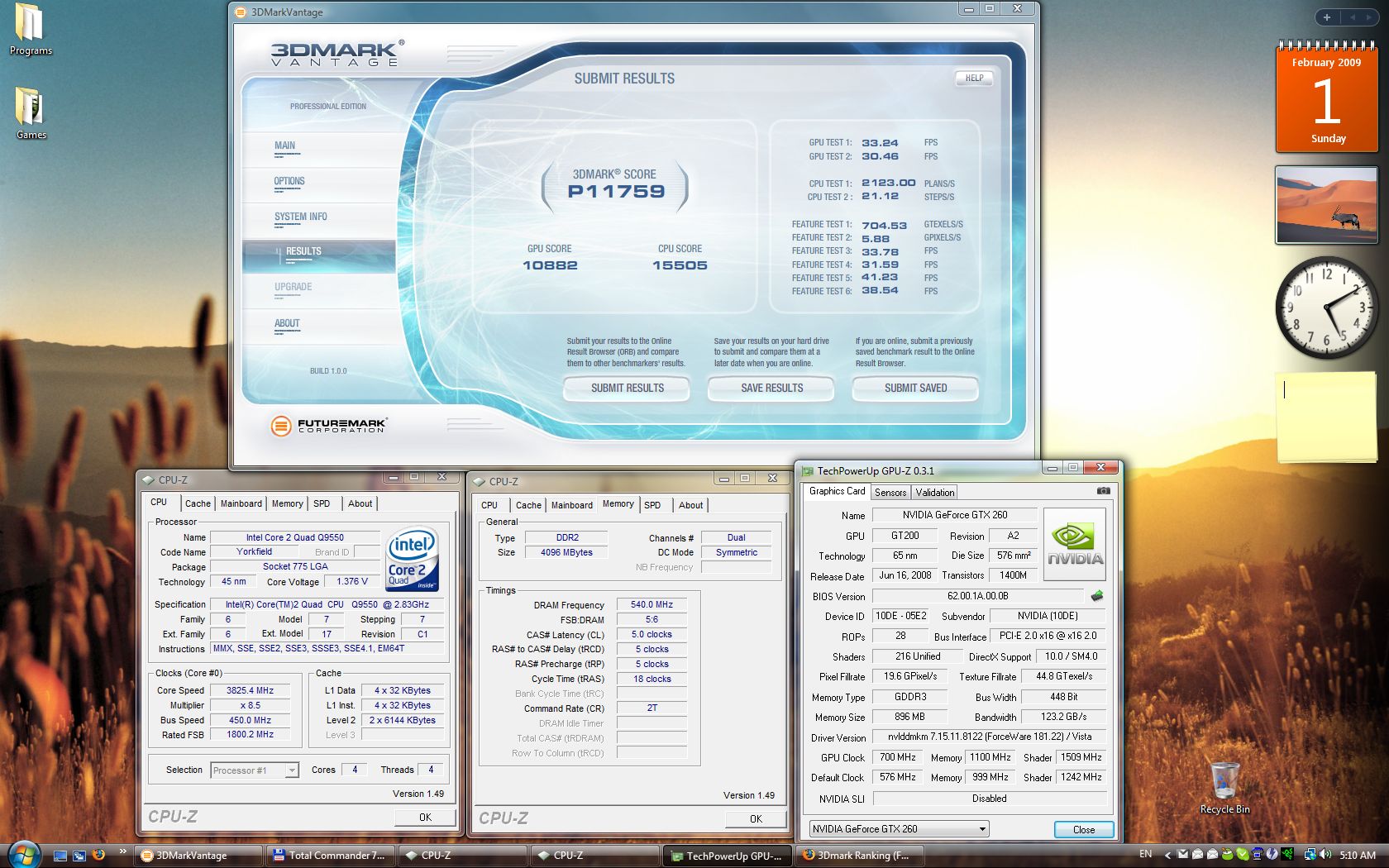Open MAIN section in 3DMark Vantage

pos(284,145)
